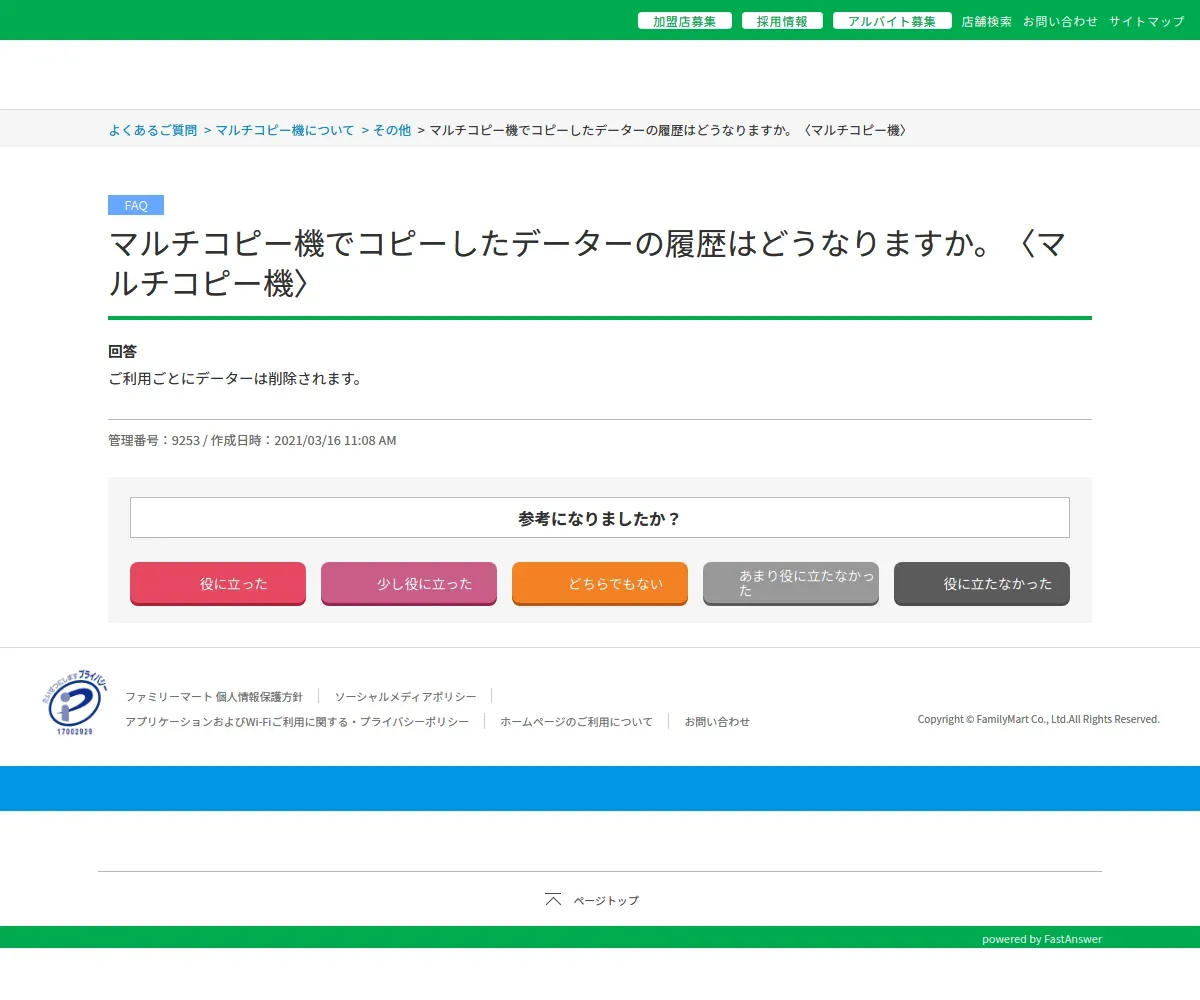Open ファミリーマート 個人情報保護方針

click(x=214, y=696)
